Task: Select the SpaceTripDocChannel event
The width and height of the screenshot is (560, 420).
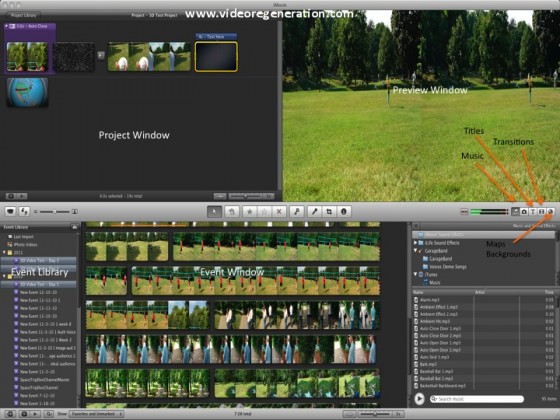Action: pyautogui.click(x=39, y=388)
